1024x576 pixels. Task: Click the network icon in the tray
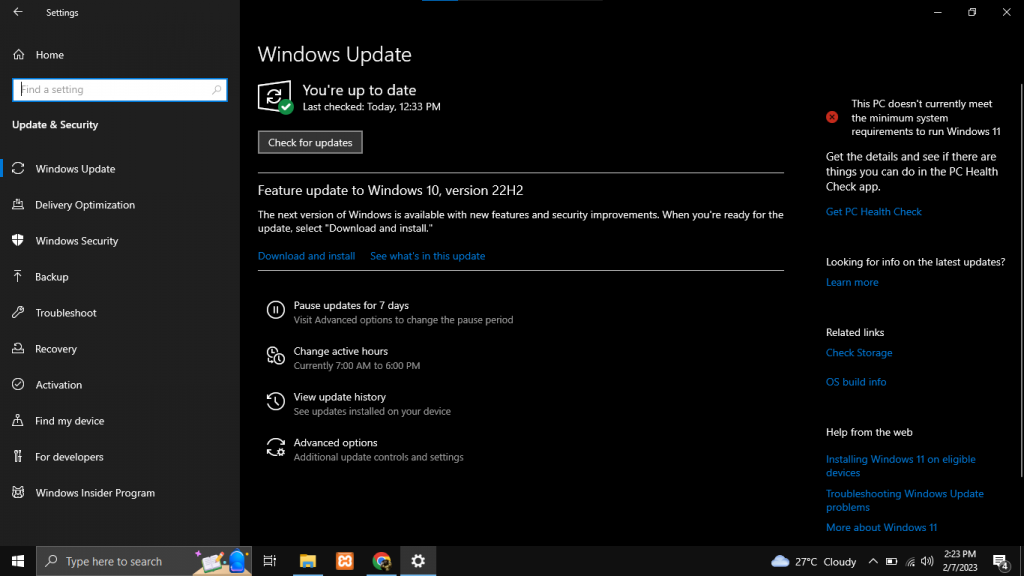910,561
